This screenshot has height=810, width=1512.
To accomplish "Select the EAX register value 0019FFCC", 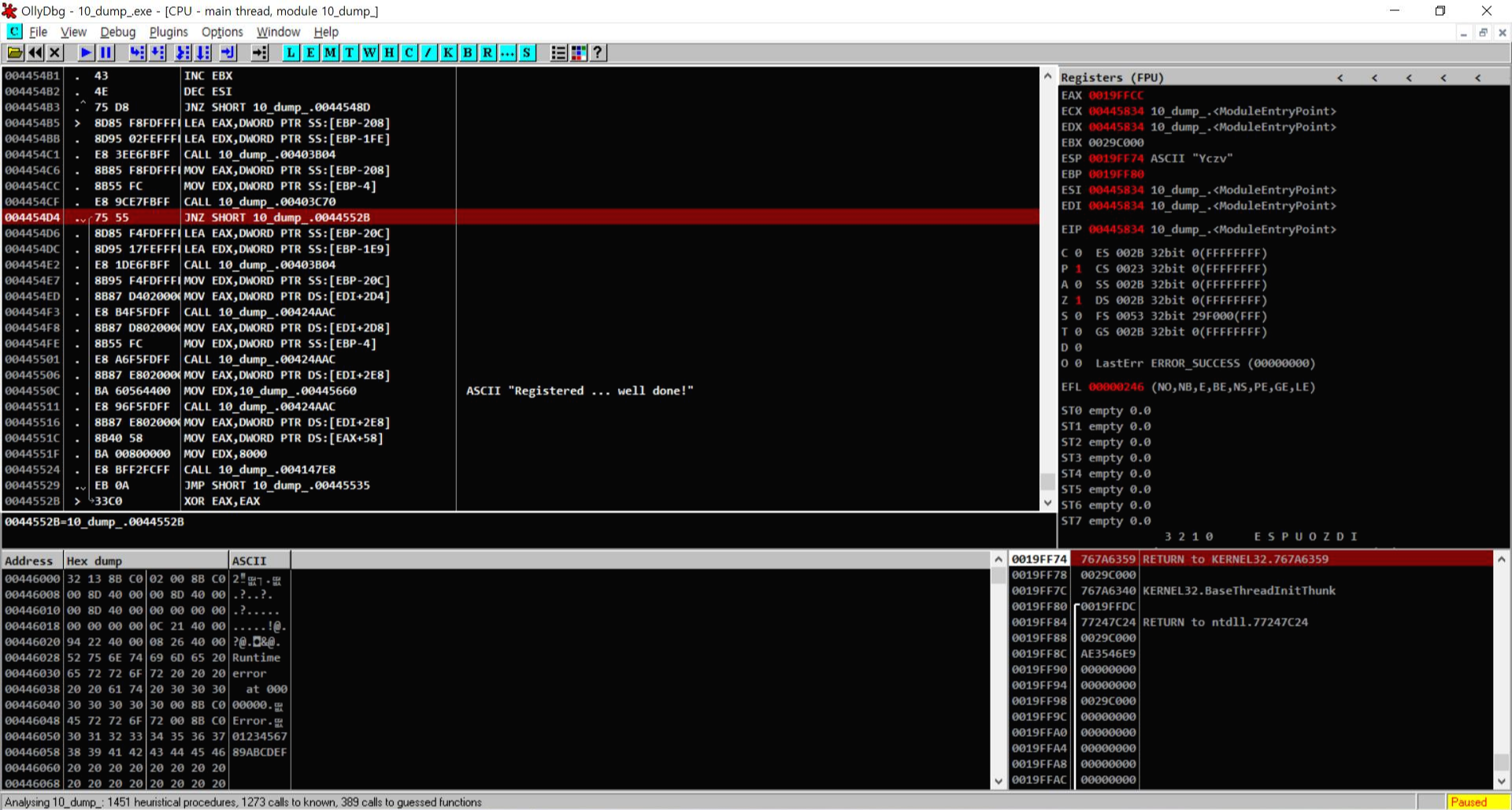I will (1116, 95).
